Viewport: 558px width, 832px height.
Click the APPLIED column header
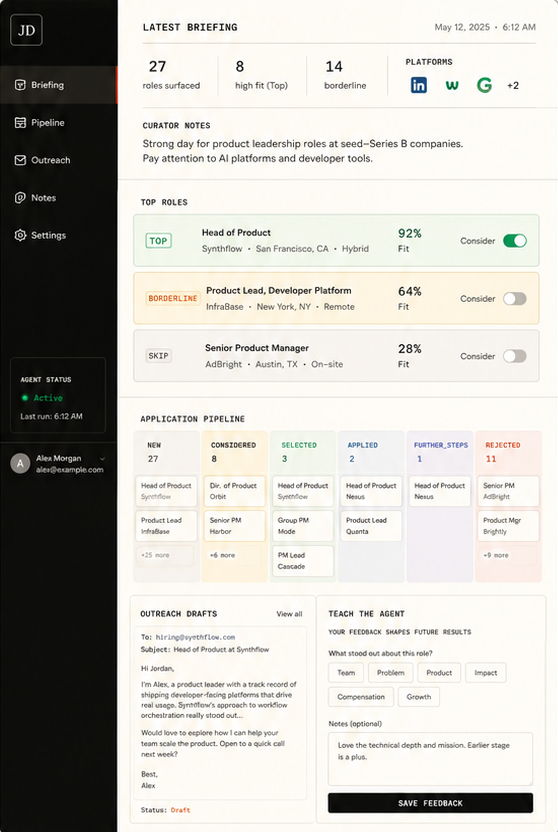[363, 445]
